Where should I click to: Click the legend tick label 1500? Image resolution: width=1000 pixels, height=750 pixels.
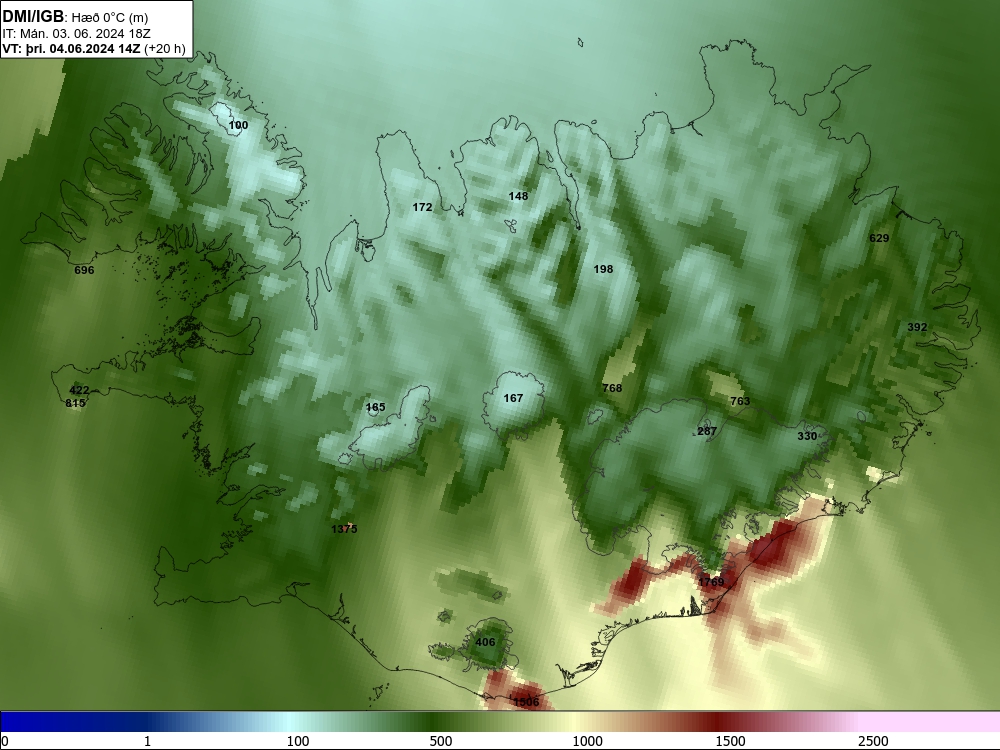tap(730, 741)
